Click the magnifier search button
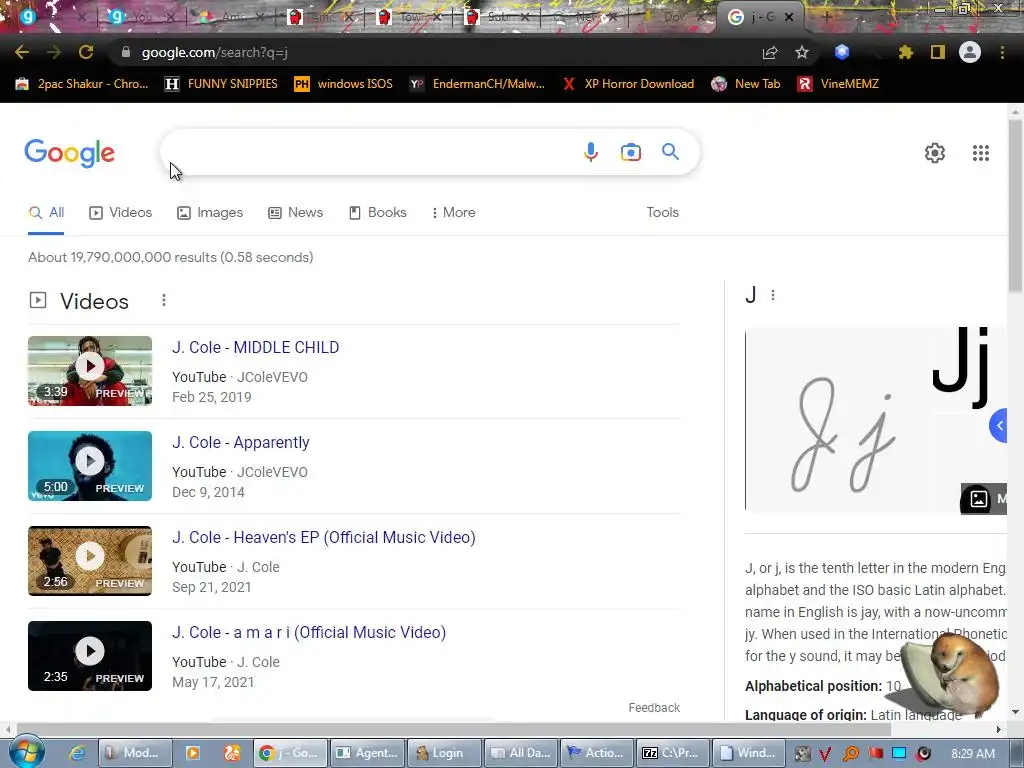The width and height of the screenshot is (1024, 768). pyautogui.click(x=670, y=152)
